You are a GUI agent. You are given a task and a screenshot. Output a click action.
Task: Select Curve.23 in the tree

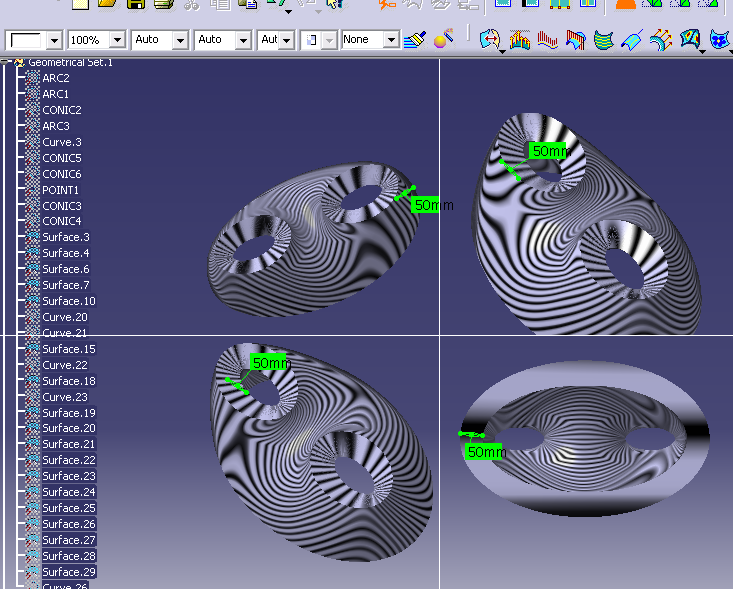pos(65,397)
